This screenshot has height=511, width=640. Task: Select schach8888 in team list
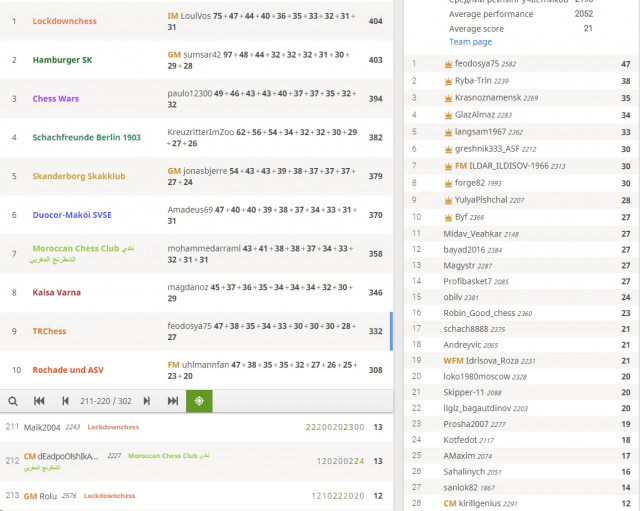(x=466, y=329)
